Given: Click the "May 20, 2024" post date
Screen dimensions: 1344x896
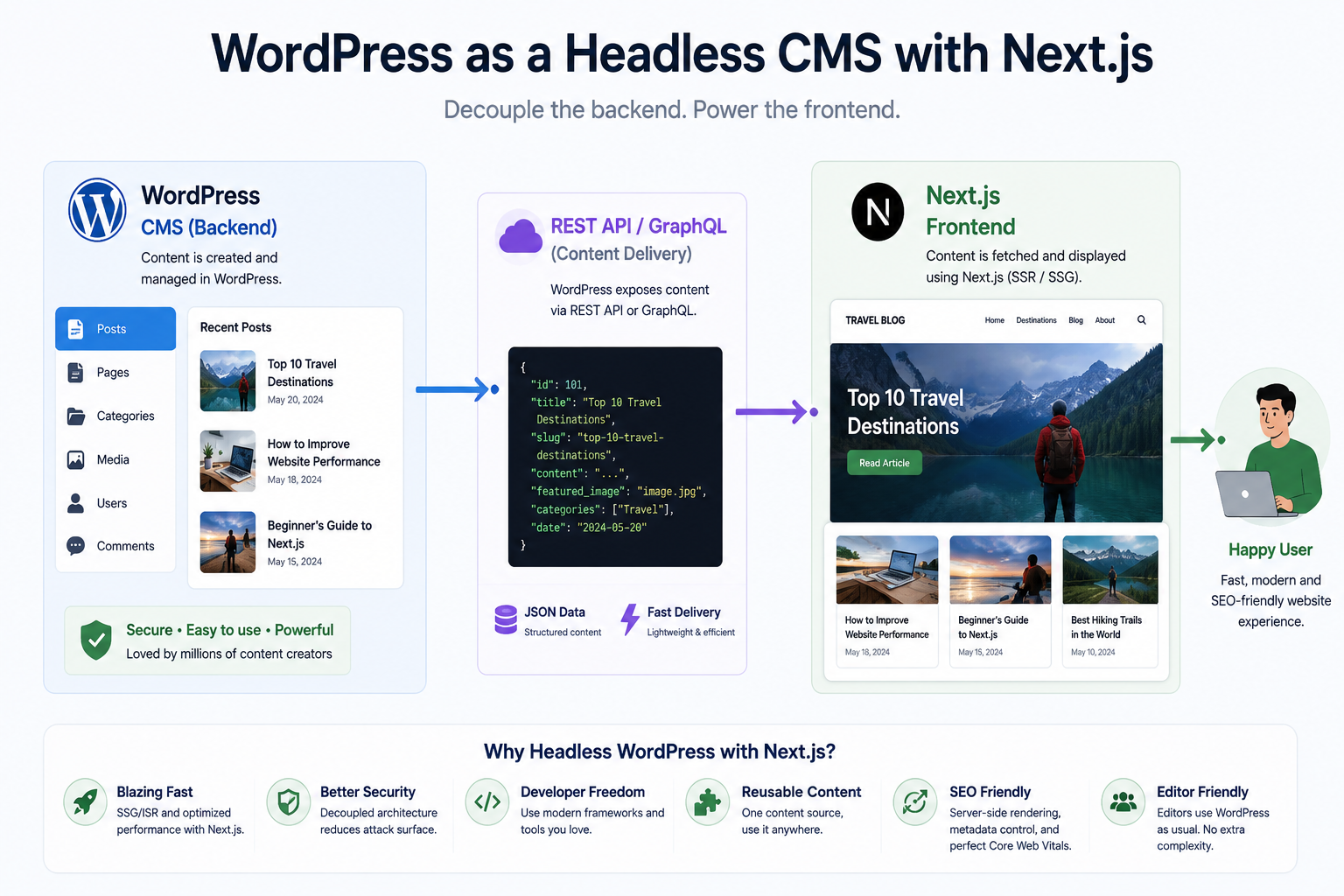Looking at the screenshot, I should pyautogui.click(x=295, y=400).
